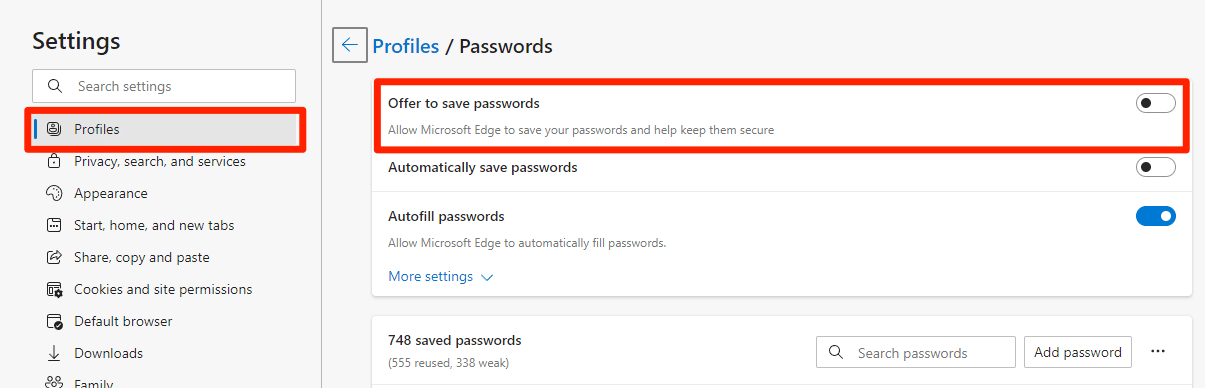
Task: Open the three-dot saved passwords menu
Action: (x=1158, y=351)
